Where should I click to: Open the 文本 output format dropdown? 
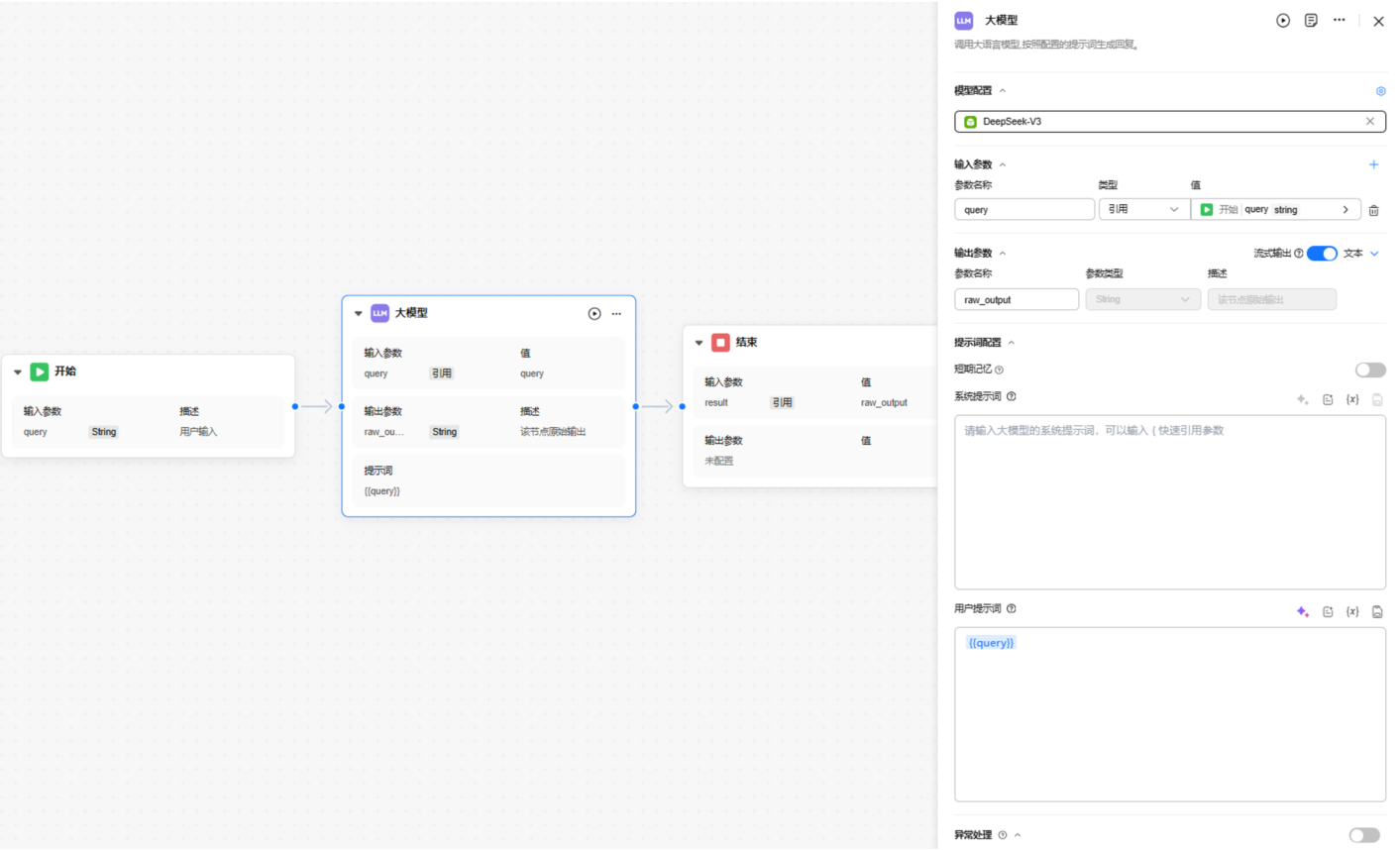(x=1361, y=254)
